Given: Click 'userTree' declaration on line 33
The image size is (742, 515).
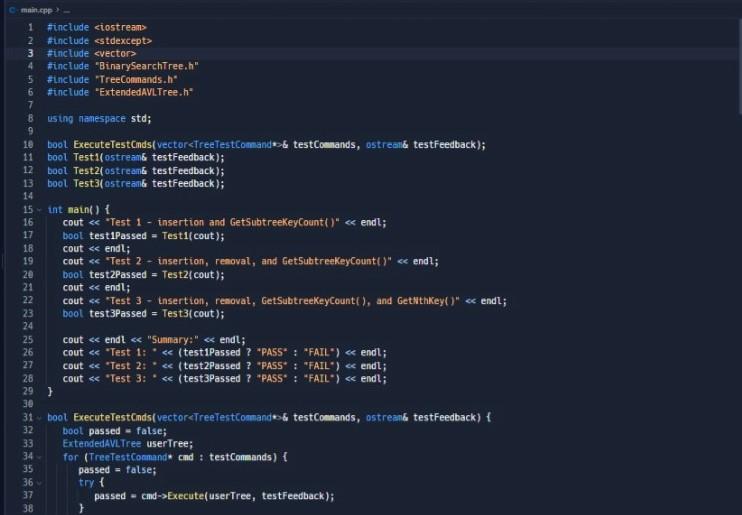Looking at the screenshot, I should click(168, 444).
